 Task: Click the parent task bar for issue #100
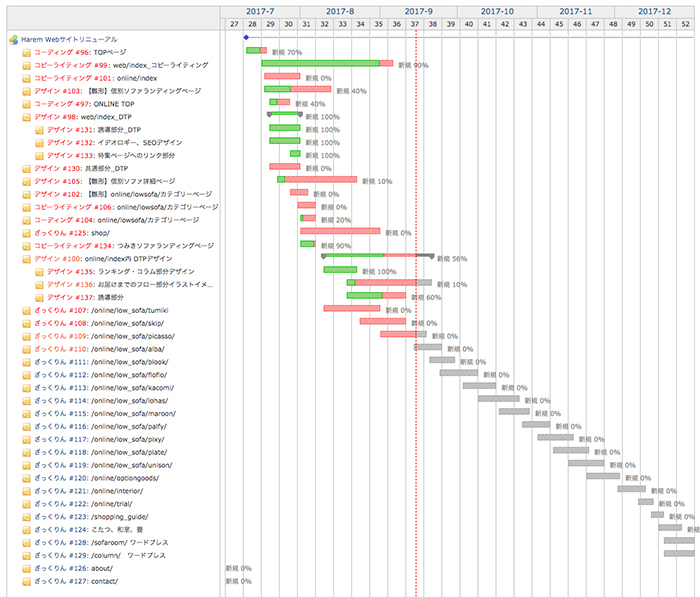click(378, 255)
